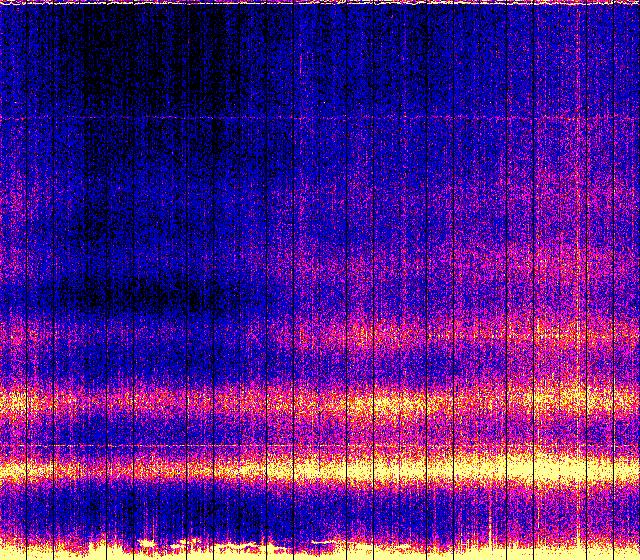Click the thin line between the yellow bands
Screen dimensions: 640x560
(200, 445)
